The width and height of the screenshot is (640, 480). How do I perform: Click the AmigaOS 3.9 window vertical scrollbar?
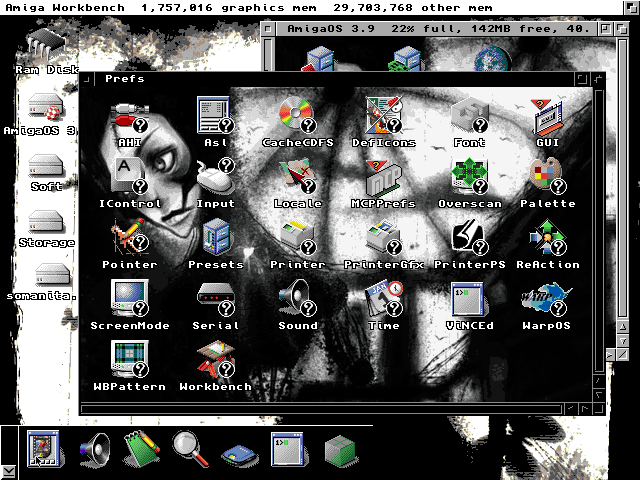coord(622,178)
